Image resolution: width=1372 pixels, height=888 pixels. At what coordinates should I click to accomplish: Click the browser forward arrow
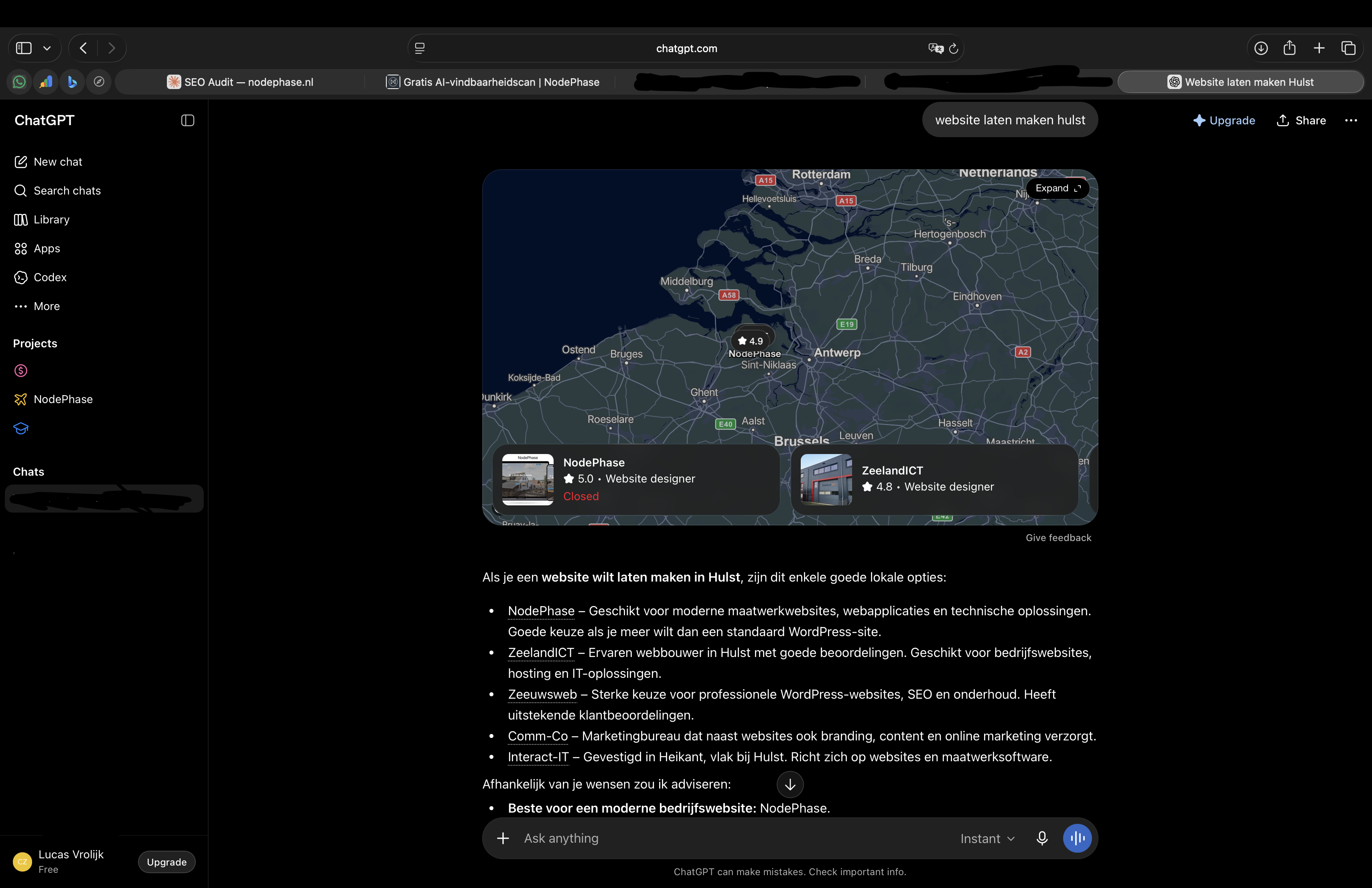112,49
